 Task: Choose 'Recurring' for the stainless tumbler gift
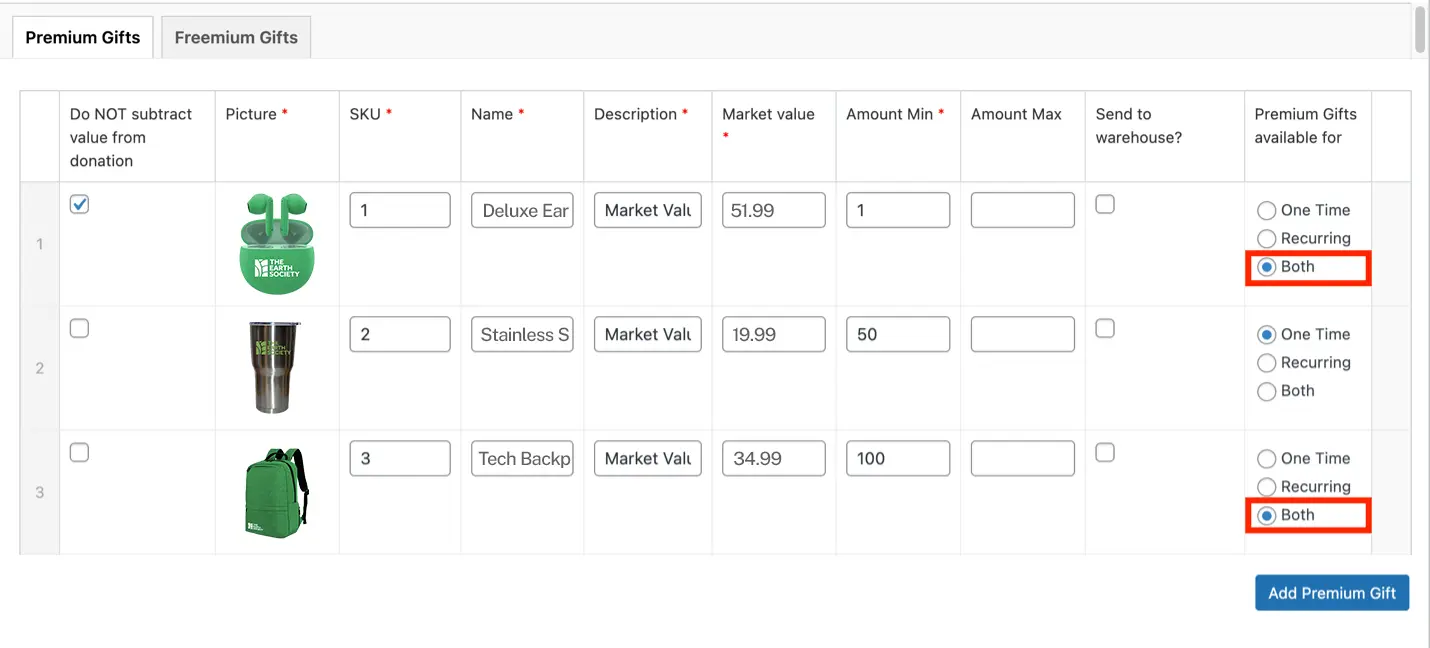pyautogui.click(x=1267, y=363)
